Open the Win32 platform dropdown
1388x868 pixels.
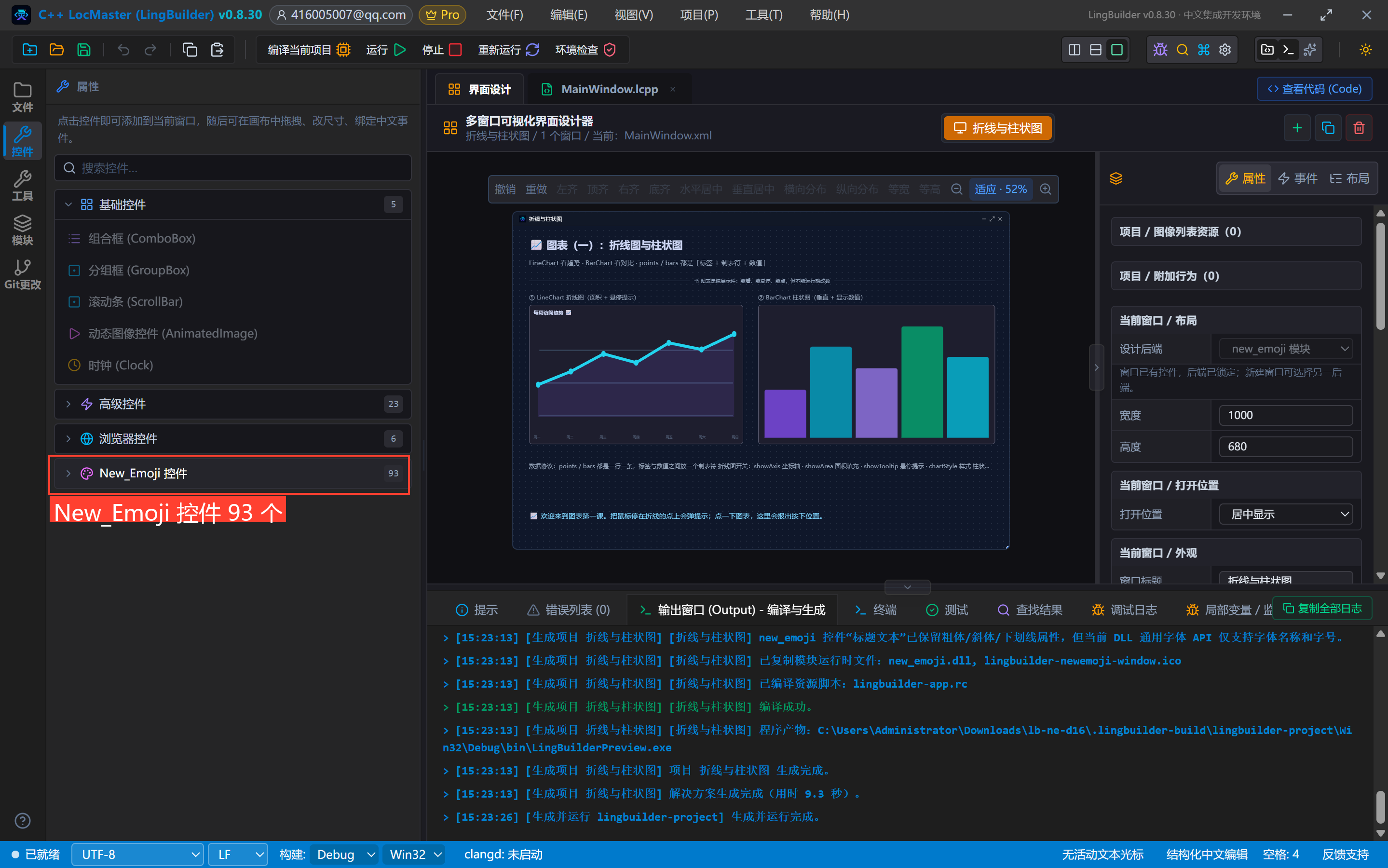(415, 855)
